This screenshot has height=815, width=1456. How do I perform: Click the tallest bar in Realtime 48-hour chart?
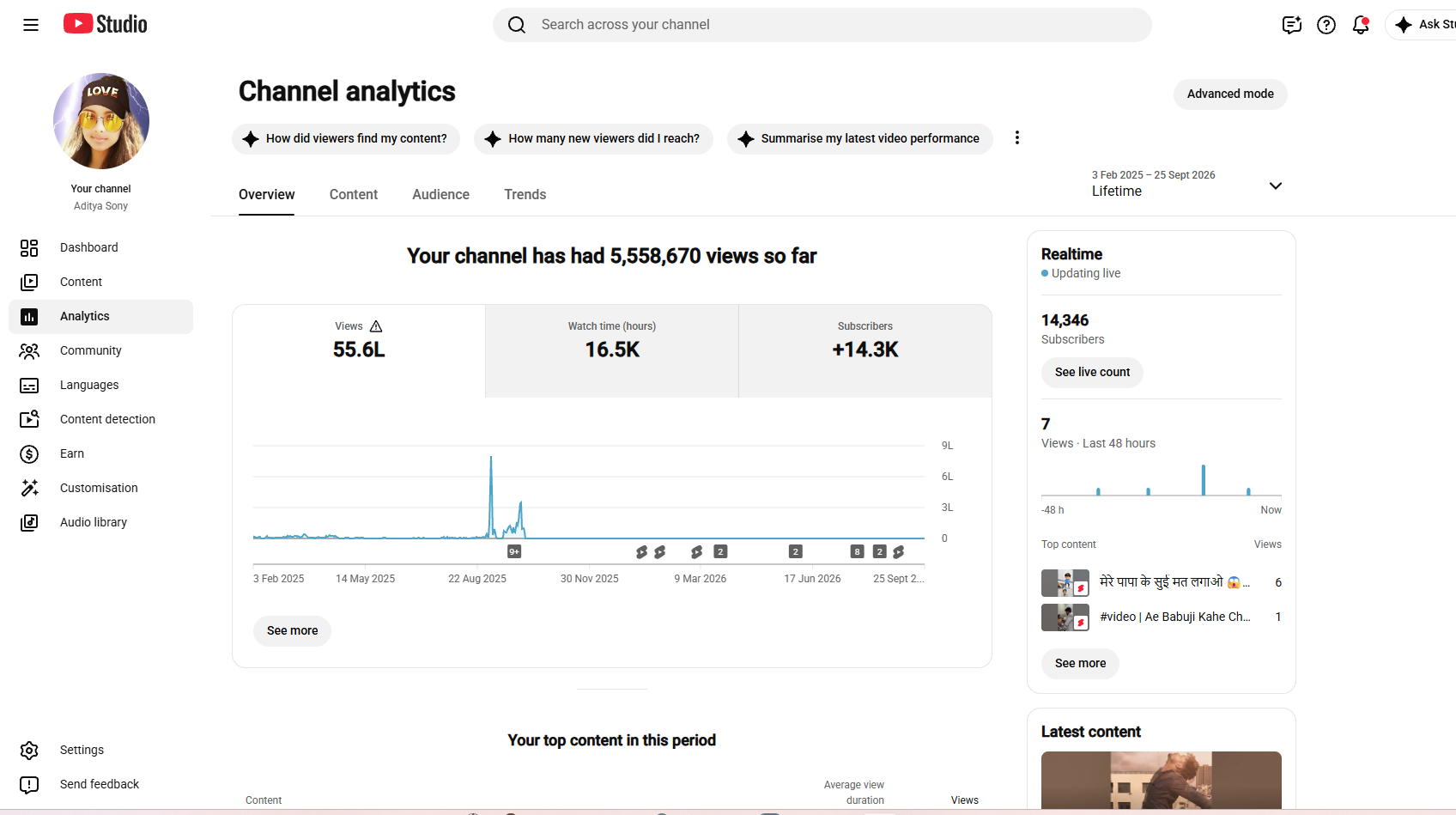click(1204, 480)
